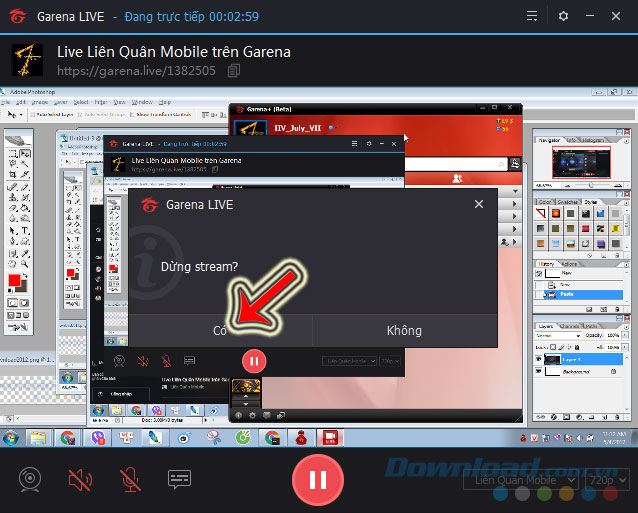Toggle the webcam in Garena LIVE controls
The height and width of the screenshot is (513, 638).
(30, 479)
